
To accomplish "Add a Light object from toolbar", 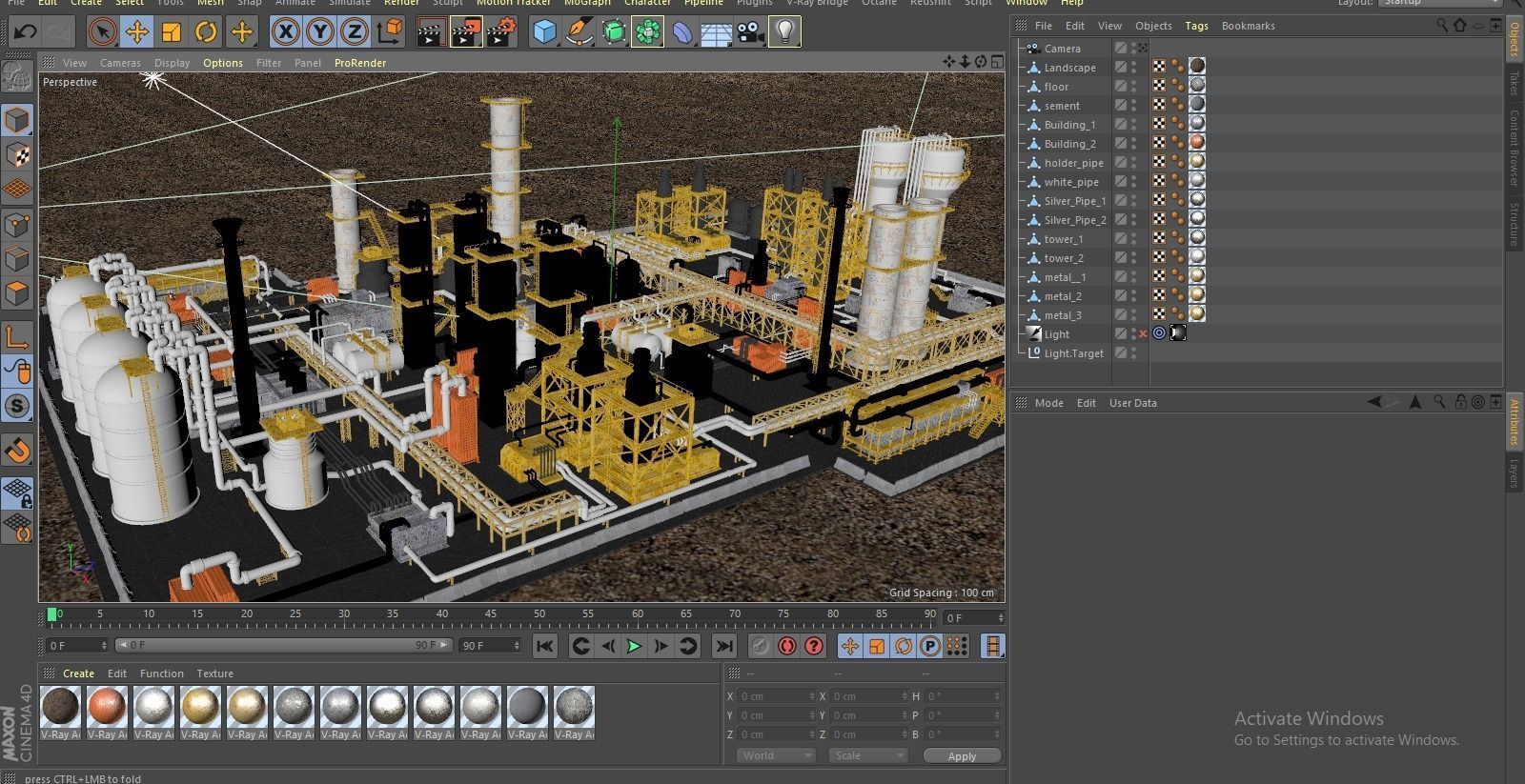I will click(784, 31).
